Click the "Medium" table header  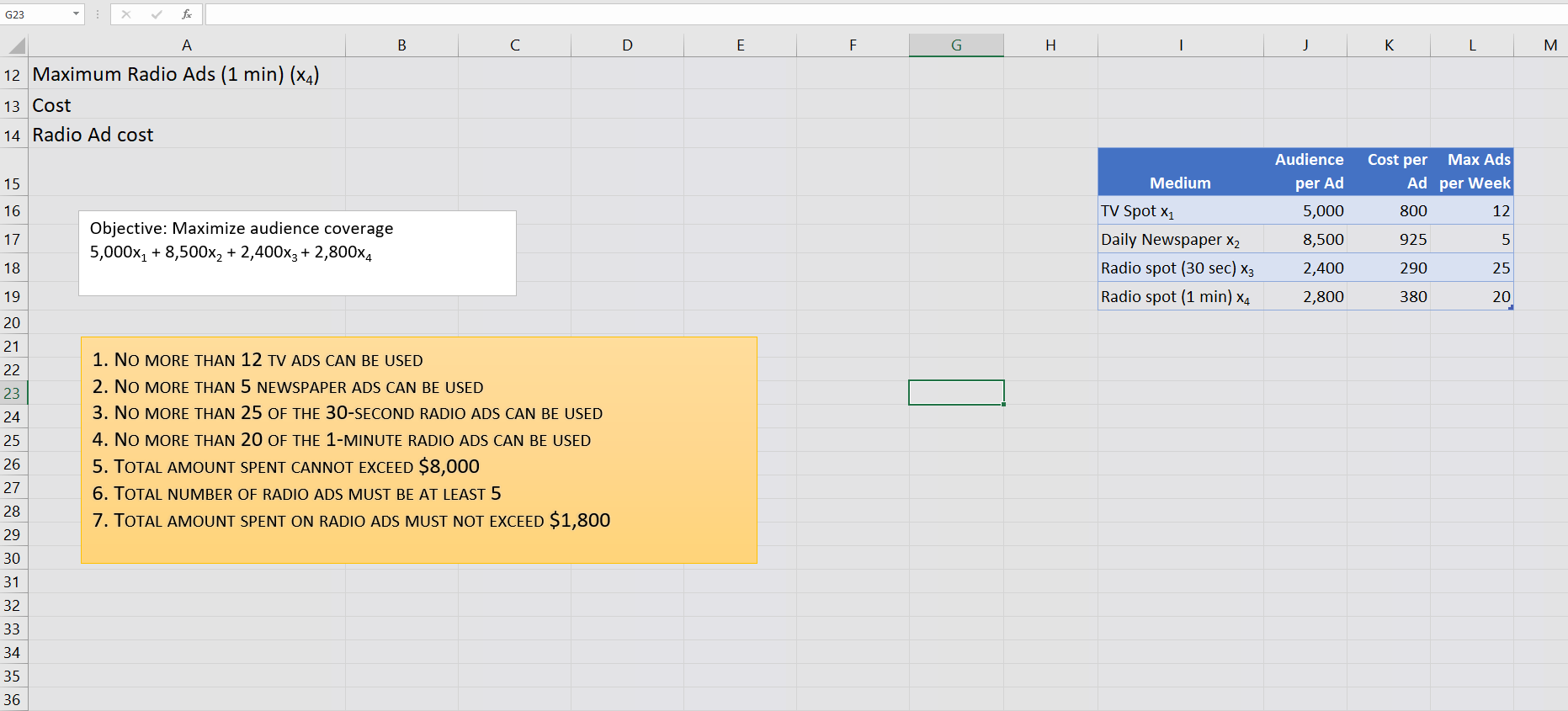[x=1181, y=172]
